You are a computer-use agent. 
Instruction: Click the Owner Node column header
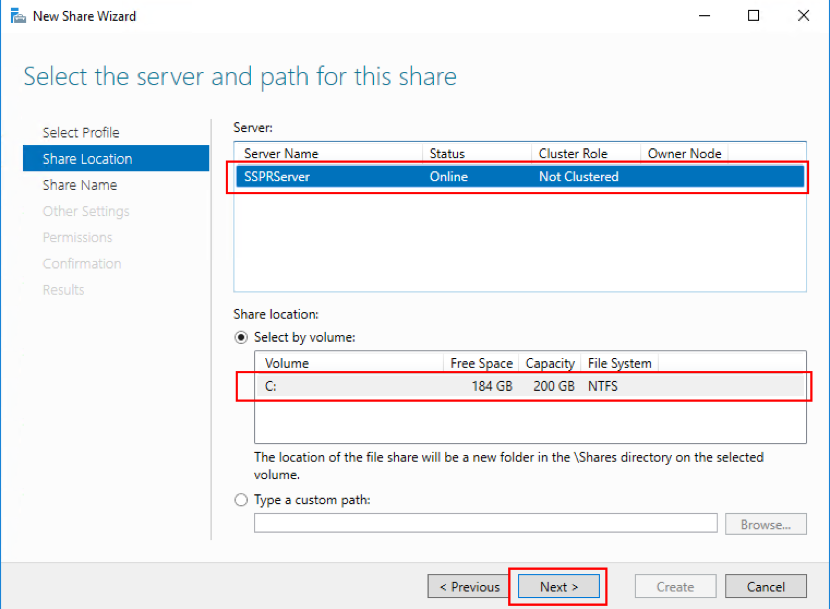click(684, 154)
